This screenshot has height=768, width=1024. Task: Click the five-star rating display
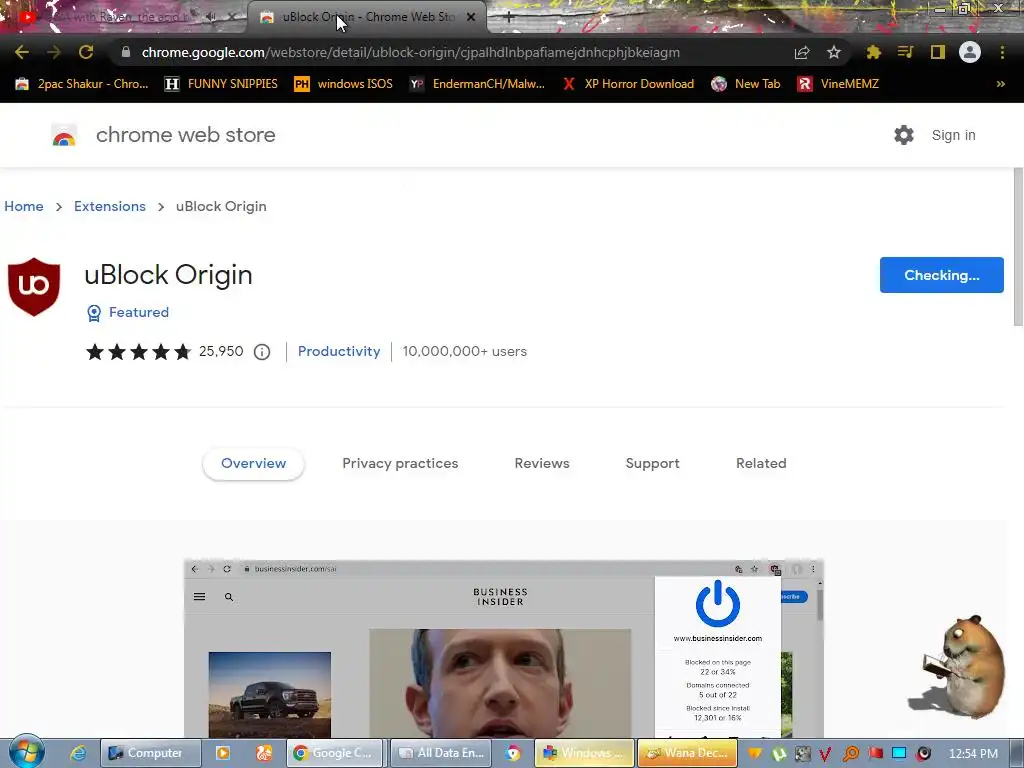pyautogui.click(x=138, y=352)
